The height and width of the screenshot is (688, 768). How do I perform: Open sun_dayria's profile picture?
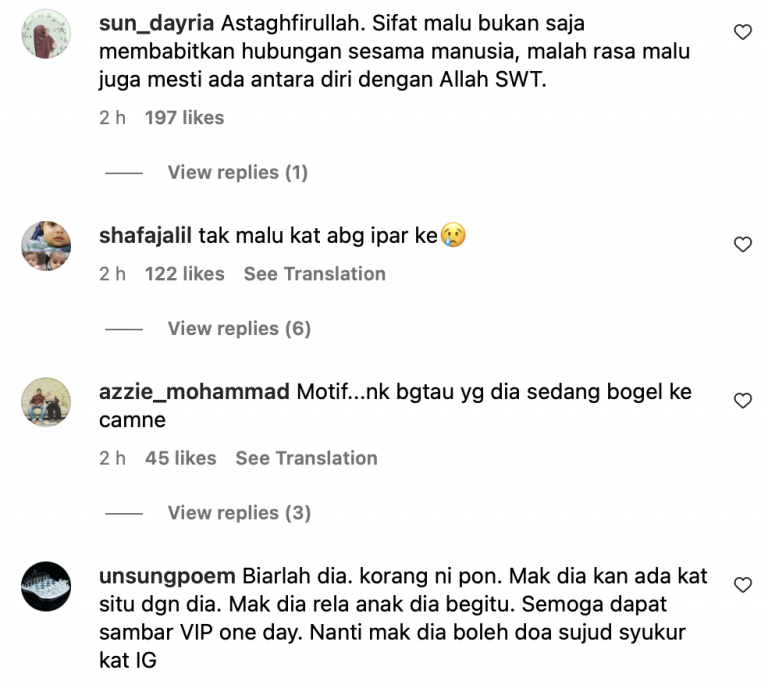(x=46, y=34)
